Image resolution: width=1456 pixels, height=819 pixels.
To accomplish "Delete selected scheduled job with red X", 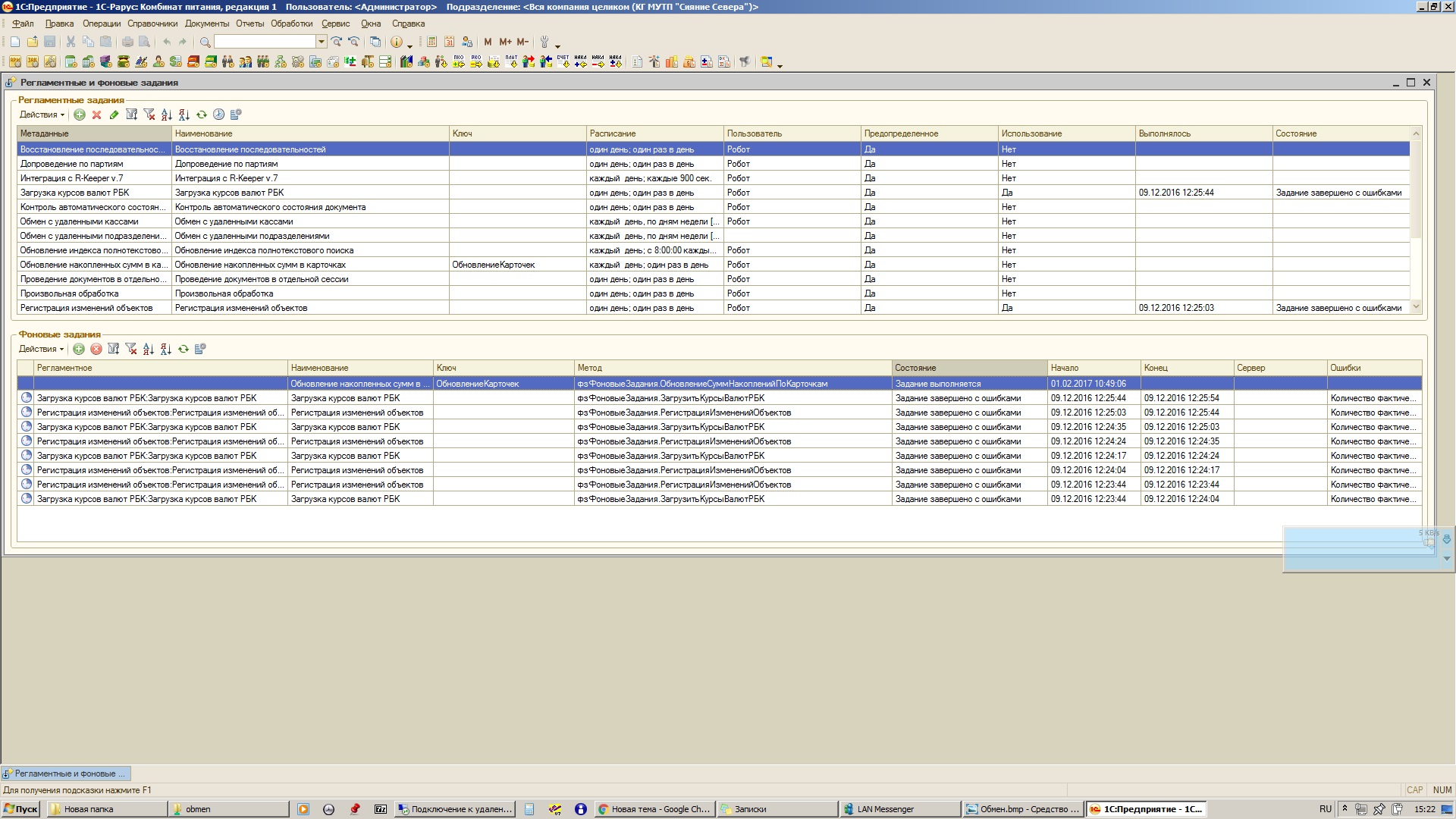I will pos(96,115).
